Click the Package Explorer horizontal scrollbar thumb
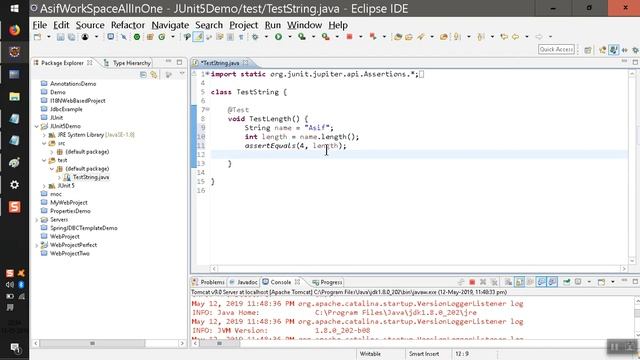Image resolution: width=640 pixels, height=360 pixels. click(x=92, y=343)
